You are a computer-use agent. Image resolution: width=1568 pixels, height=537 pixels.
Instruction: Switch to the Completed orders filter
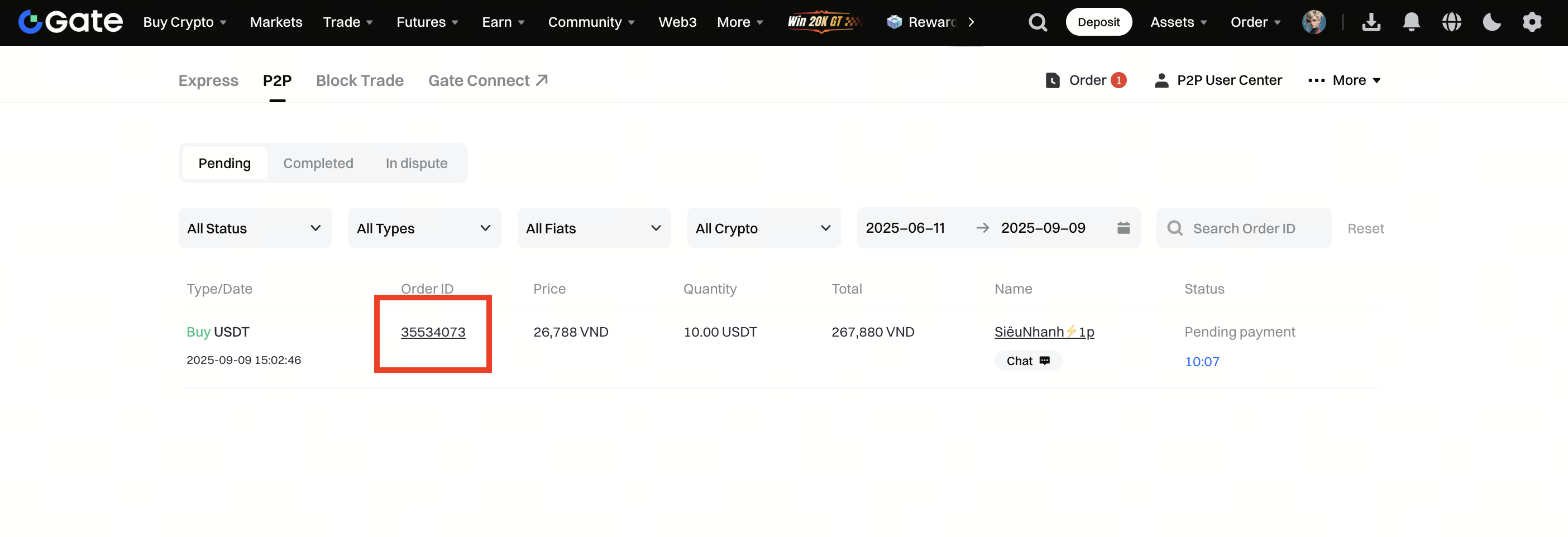(x=318, y=164)
